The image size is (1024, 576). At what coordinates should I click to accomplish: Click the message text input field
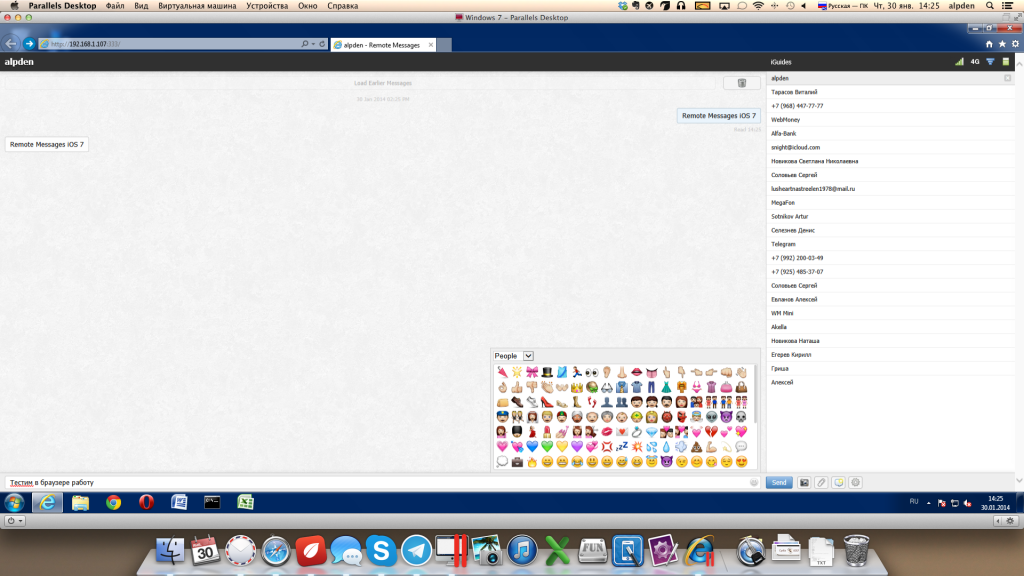[x=383, y=483]
